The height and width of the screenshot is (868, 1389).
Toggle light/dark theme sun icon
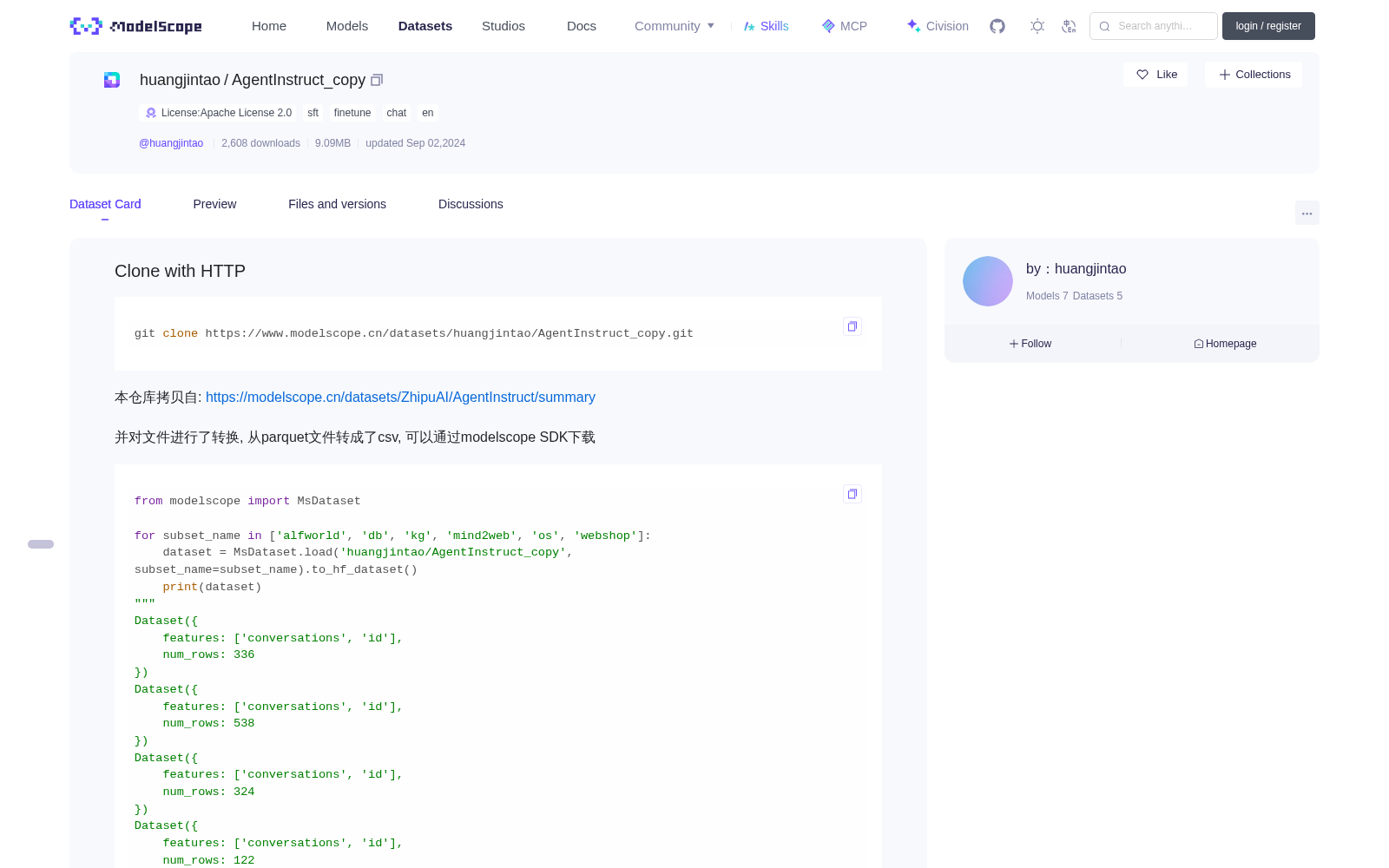[1037, 26]
